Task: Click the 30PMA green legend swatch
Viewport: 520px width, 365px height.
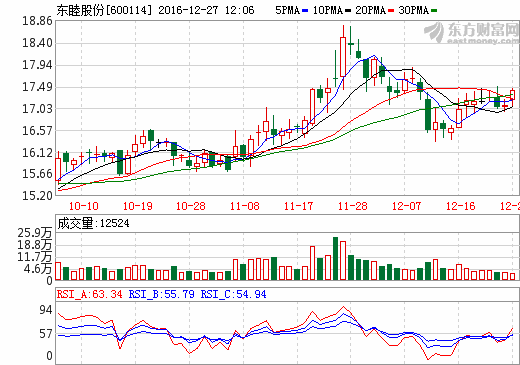Action: [x=434, y=11]
